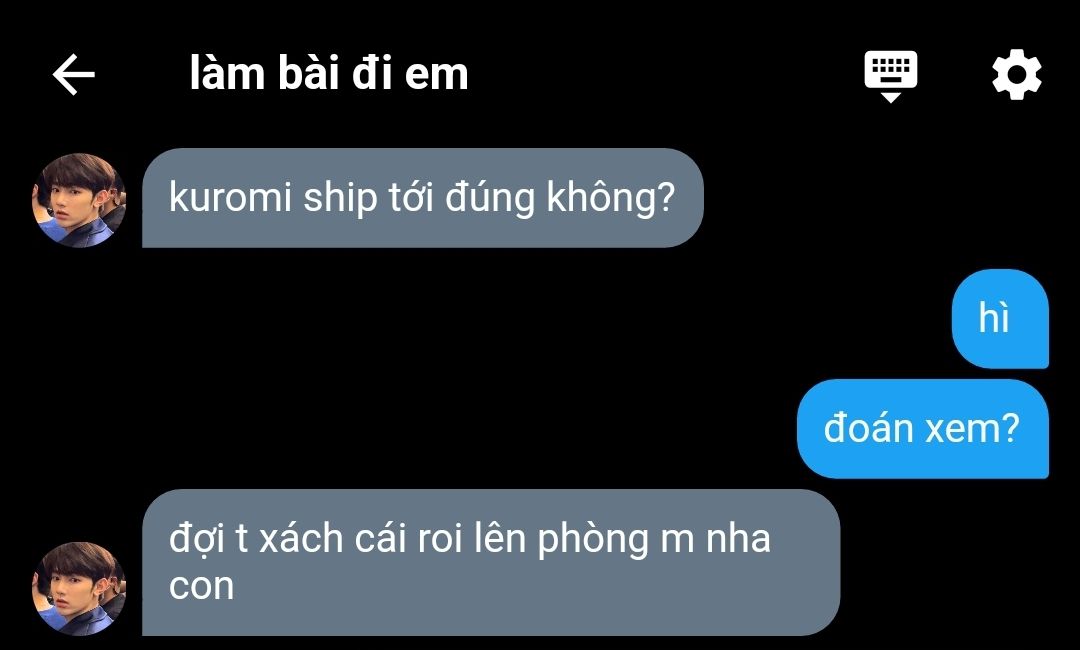Go back using the left arrow
Screen dimensions: 1080x650
click(x=74, y=74)
